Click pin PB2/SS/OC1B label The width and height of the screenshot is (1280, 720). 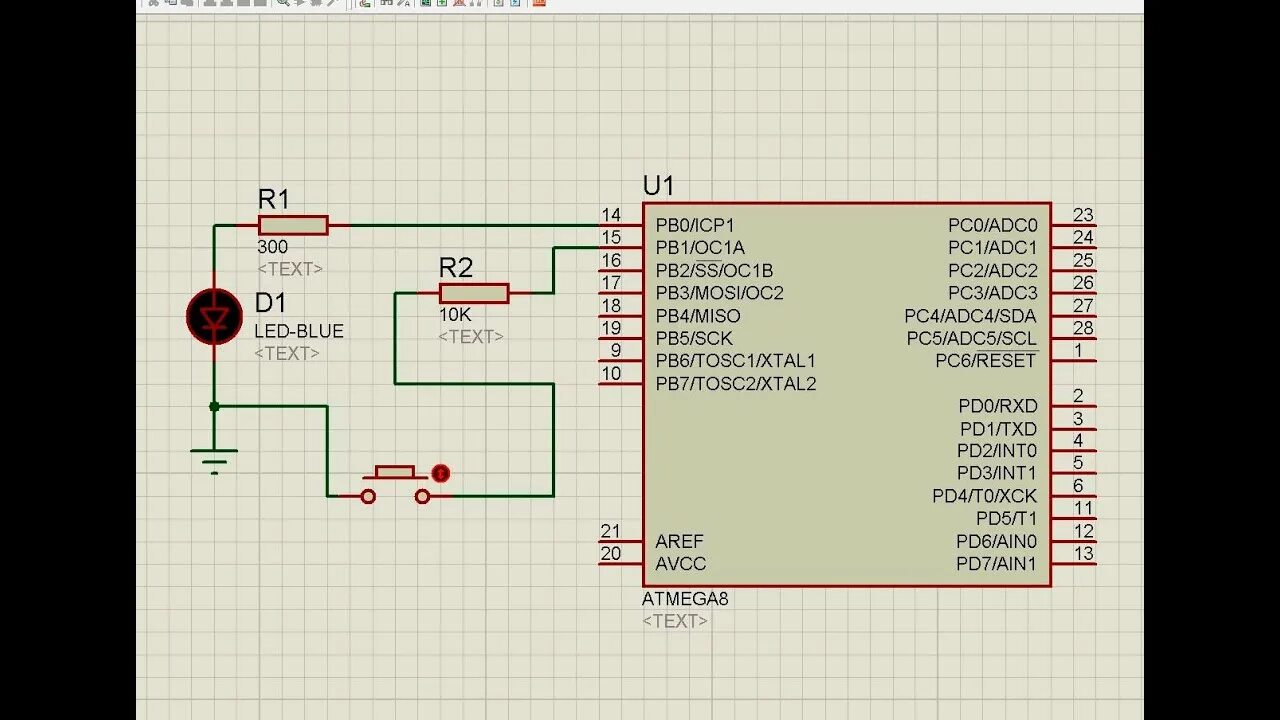point(714,270)
